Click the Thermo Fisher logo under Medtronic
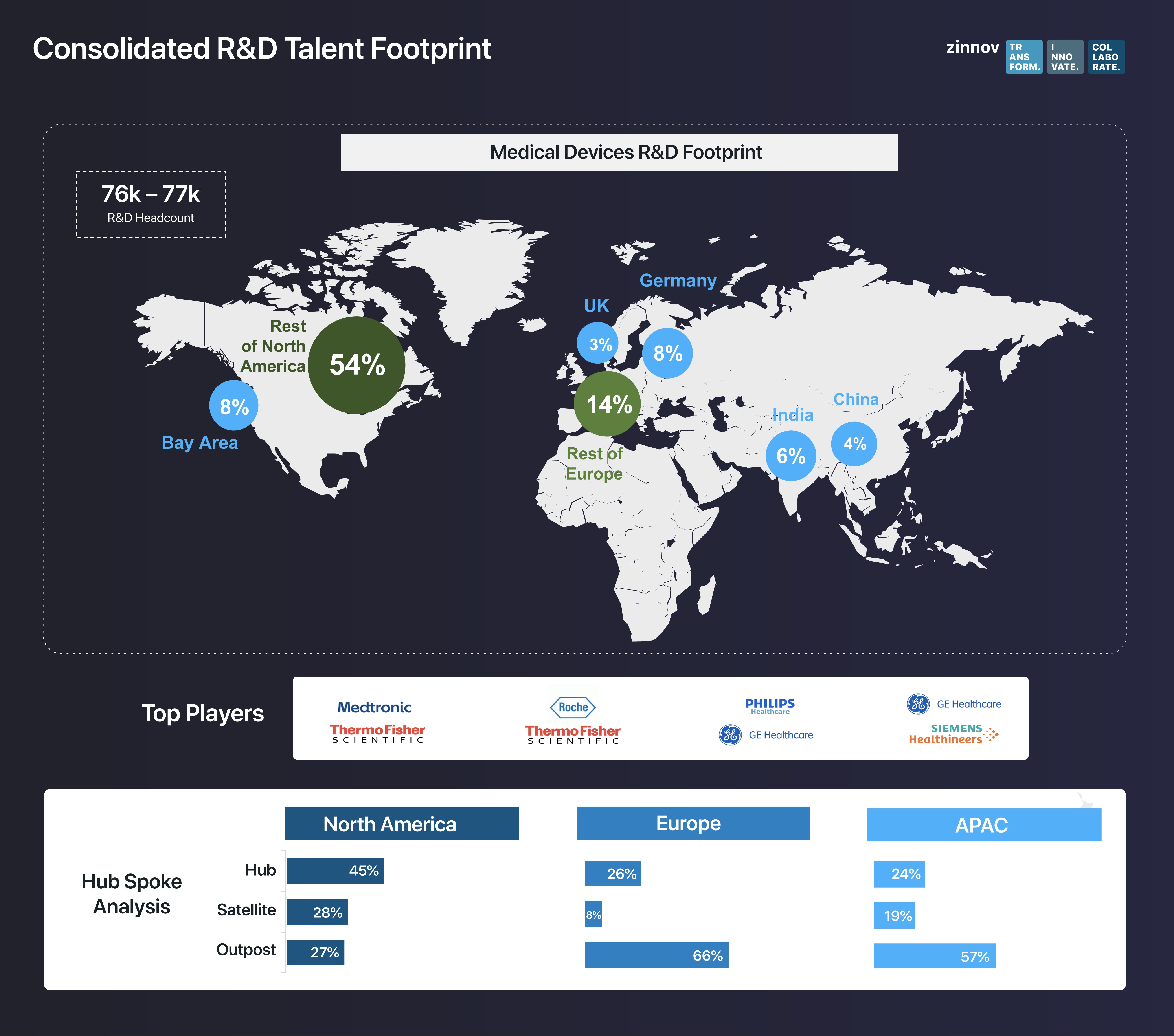The image size is (1174, 1036). [x=377, y=734]
